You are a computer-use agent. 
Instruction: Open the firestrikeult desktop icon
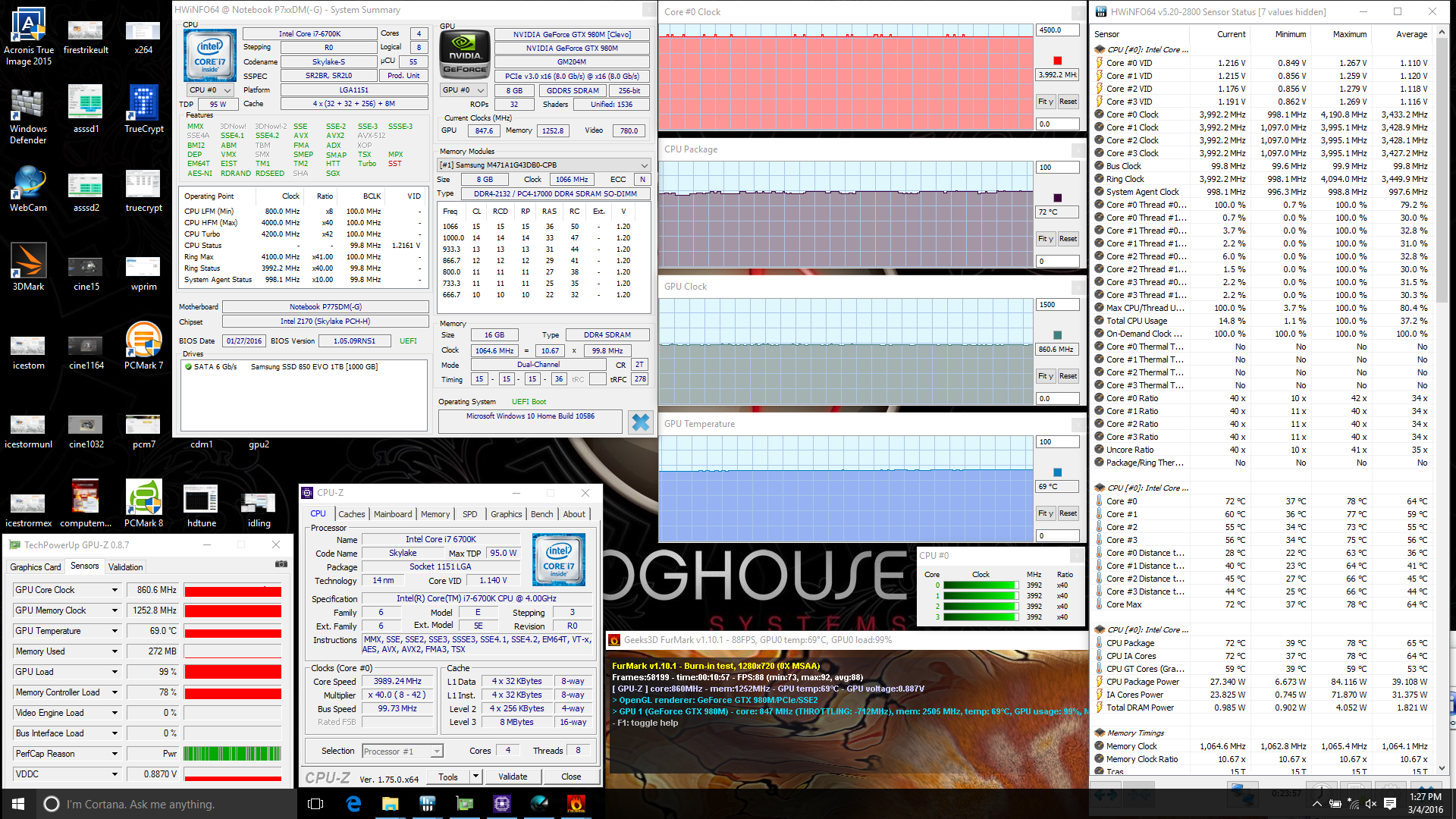[x=86, y=36]
